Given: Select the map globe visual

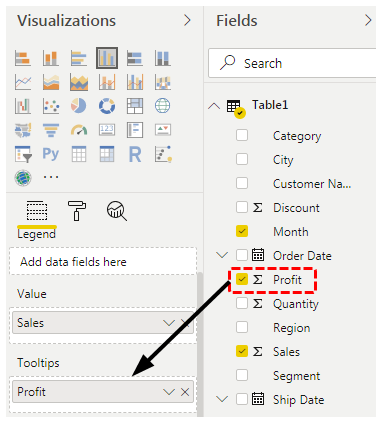Looking at the screenshot, I should point(163,106).
